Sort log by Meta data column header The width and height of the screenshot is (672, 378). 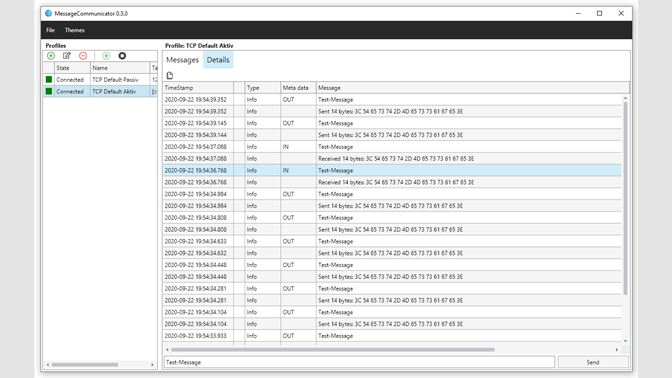click(298, 87)
